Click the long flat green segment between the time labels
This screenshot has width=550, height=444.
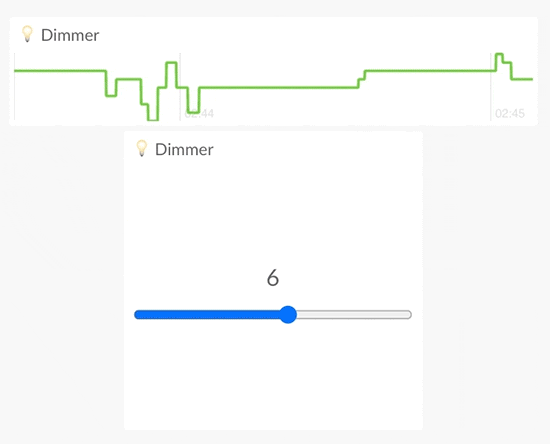point(279,87)
